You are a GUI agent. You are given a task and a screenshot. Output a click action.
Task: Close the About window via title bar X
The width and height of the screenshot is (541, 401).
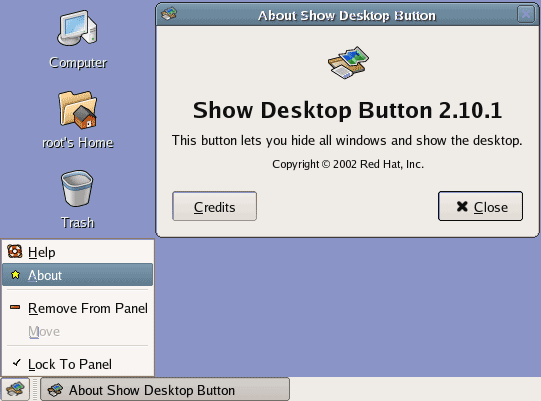(526, 14)
